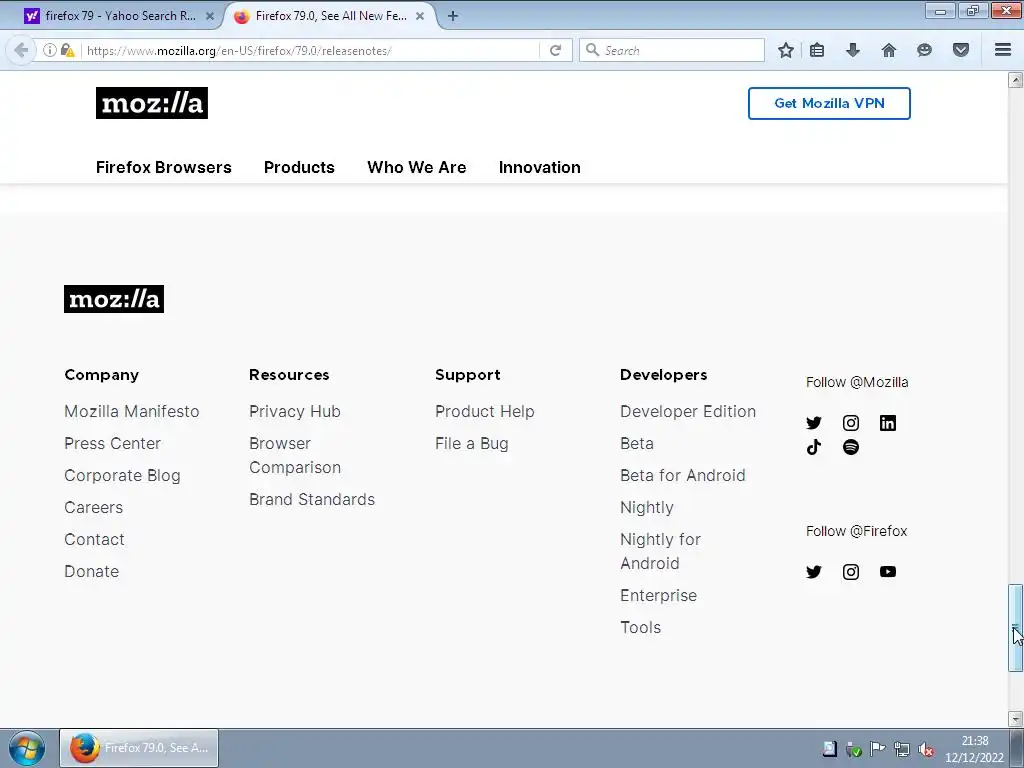Viewport: 1024px width, 768px height.
Task: Open the Who We Are menu
Action: point(417,167)
